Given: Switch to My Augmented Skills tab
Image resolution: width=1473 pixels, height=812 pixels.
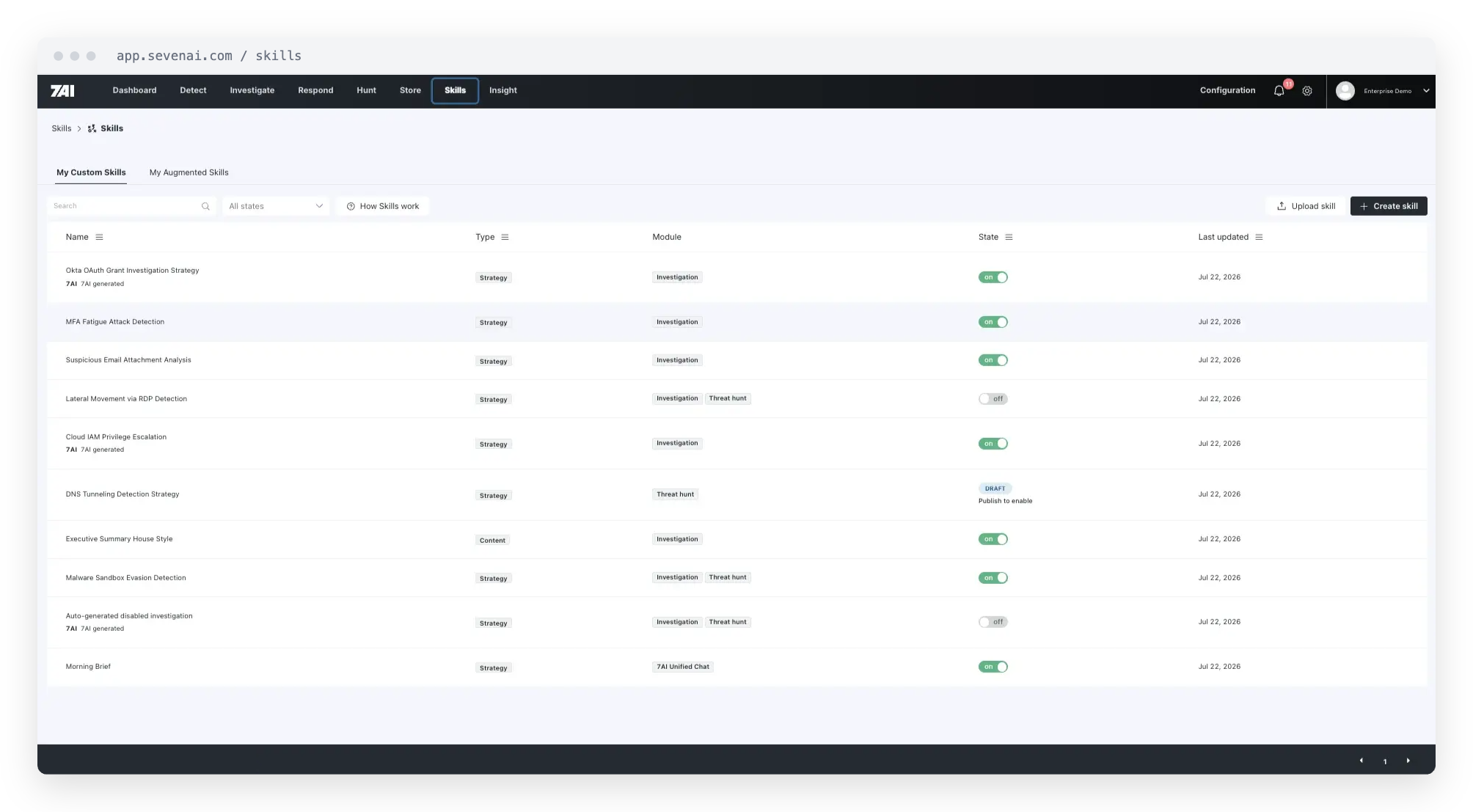Looking at the screenshot, I should click(189, 172).
